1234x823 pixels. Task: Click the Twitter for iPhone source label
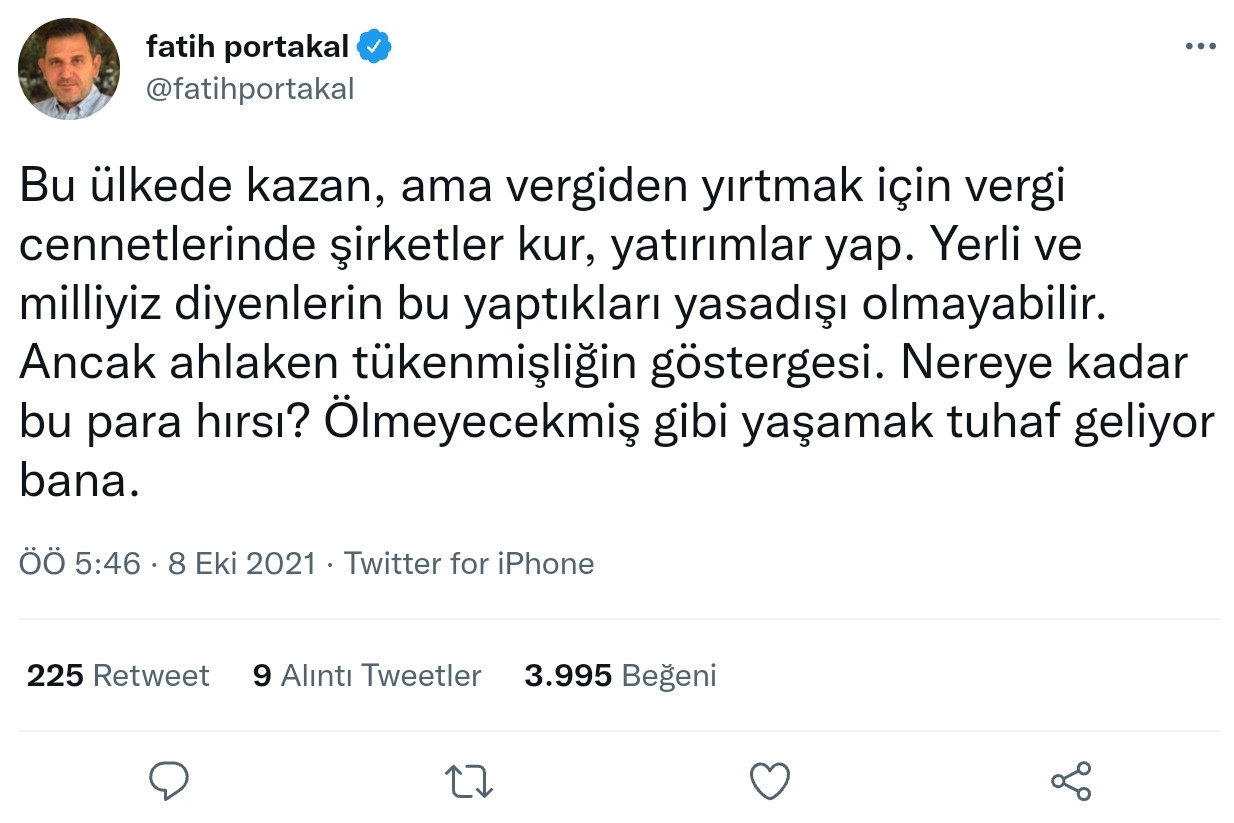(470, 563)
